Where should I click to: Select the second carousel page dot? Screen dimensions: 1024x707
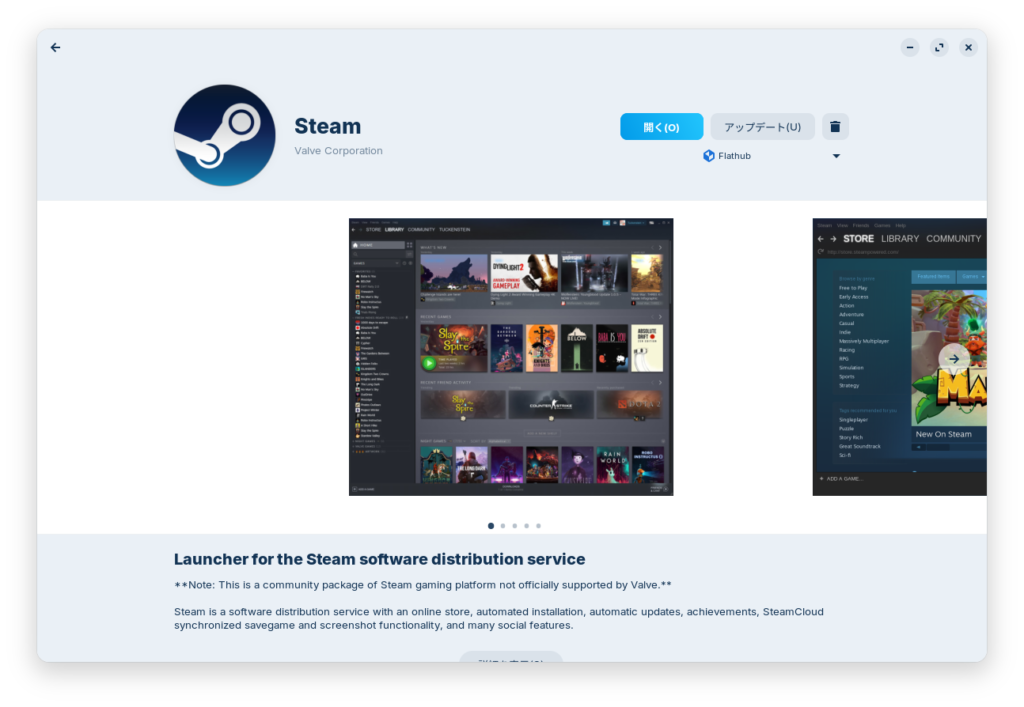pyautogui.click(x=503, y=525)
